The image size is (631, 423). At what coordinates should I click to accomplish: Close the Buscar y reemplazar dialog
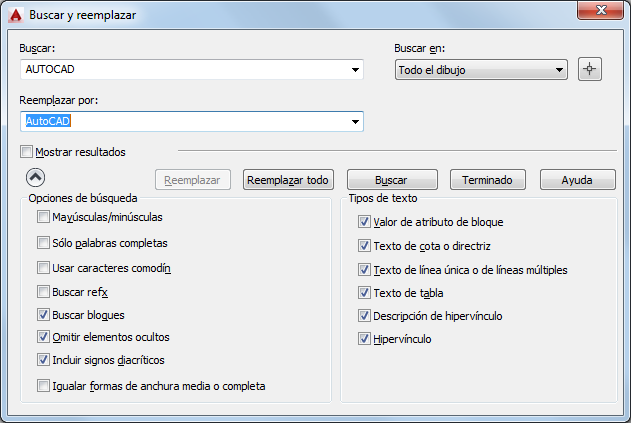(600, 10)
